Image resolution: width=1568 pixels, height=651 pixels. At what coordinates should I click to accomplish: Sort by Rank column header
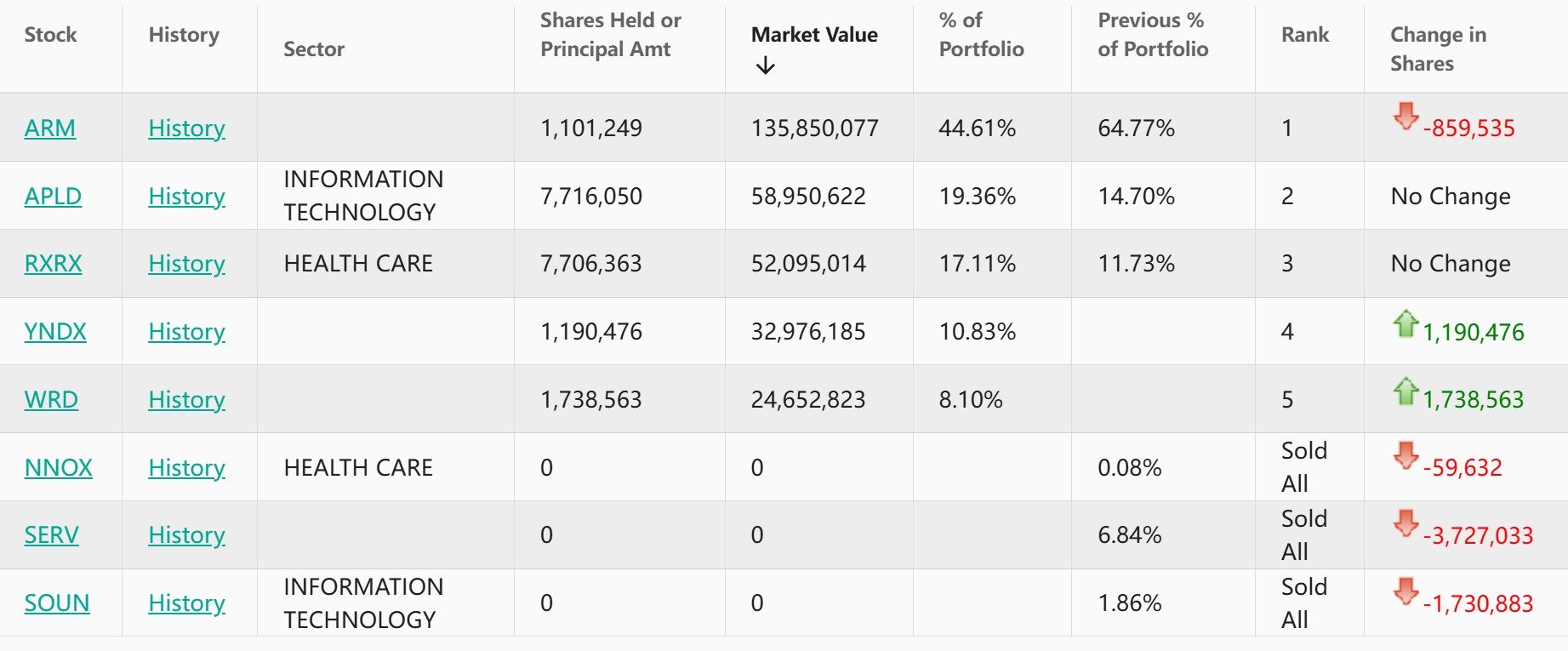pos(1304,35)
